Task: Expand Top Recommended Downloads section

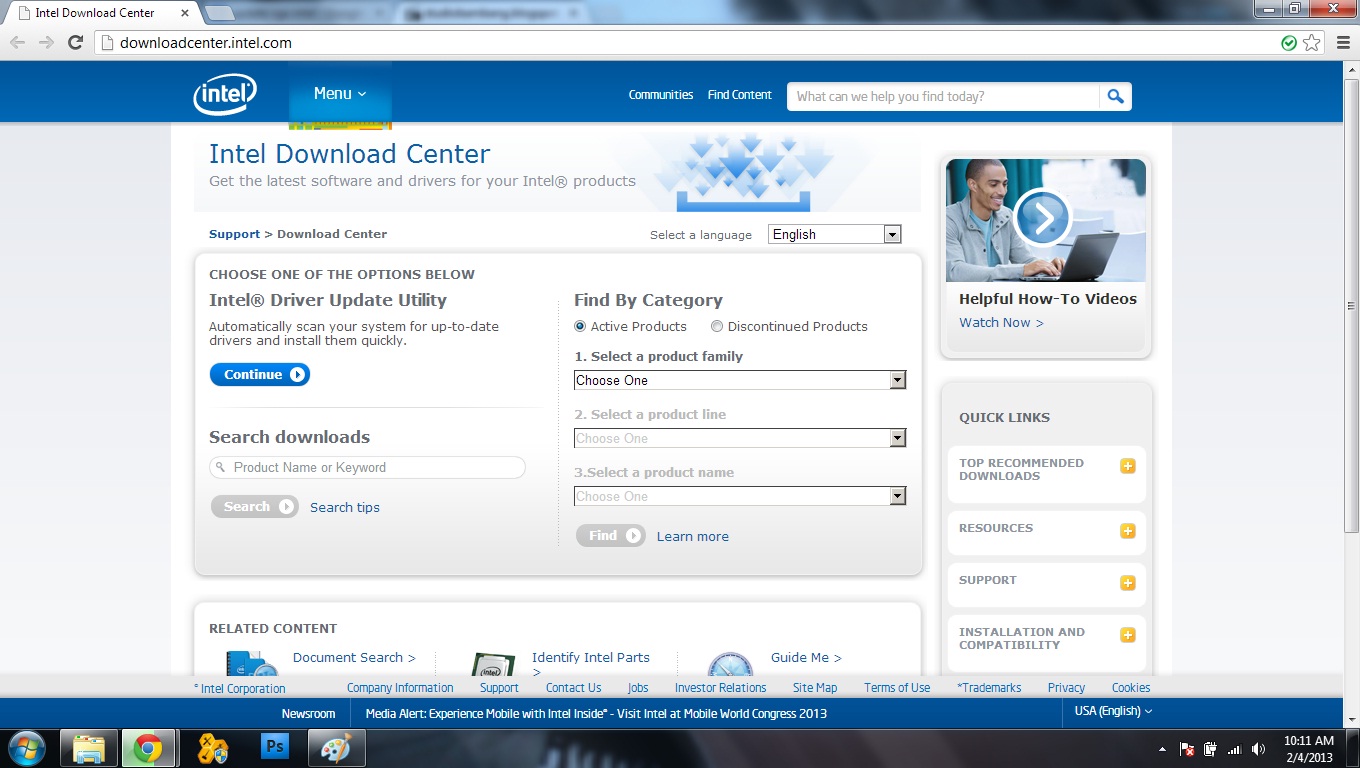Action: (1128, 466)
